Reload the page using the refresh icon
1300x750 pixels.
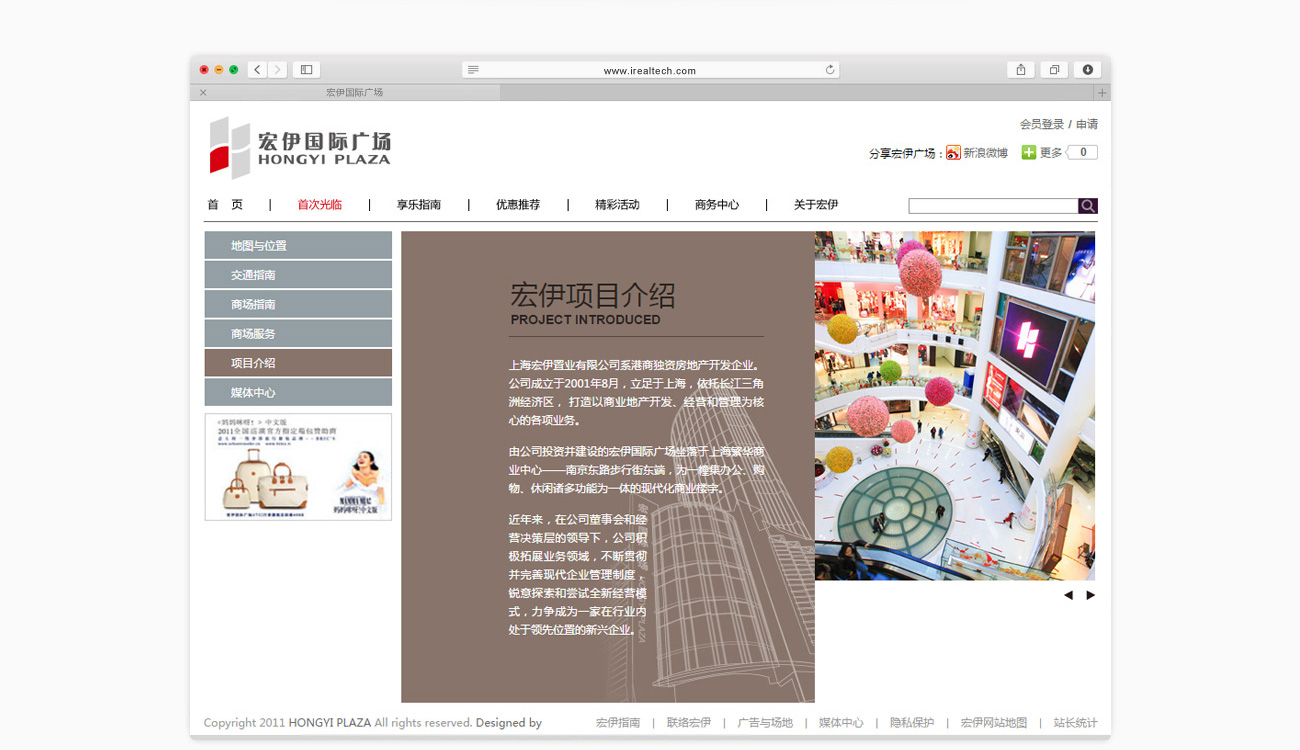tap(829, 70)
